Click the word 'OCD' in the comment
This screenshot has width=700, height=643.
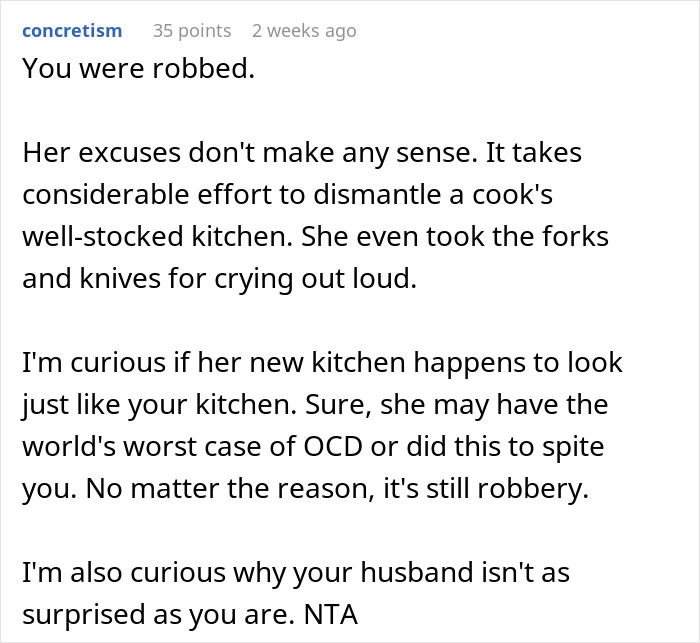click(333, 446)
